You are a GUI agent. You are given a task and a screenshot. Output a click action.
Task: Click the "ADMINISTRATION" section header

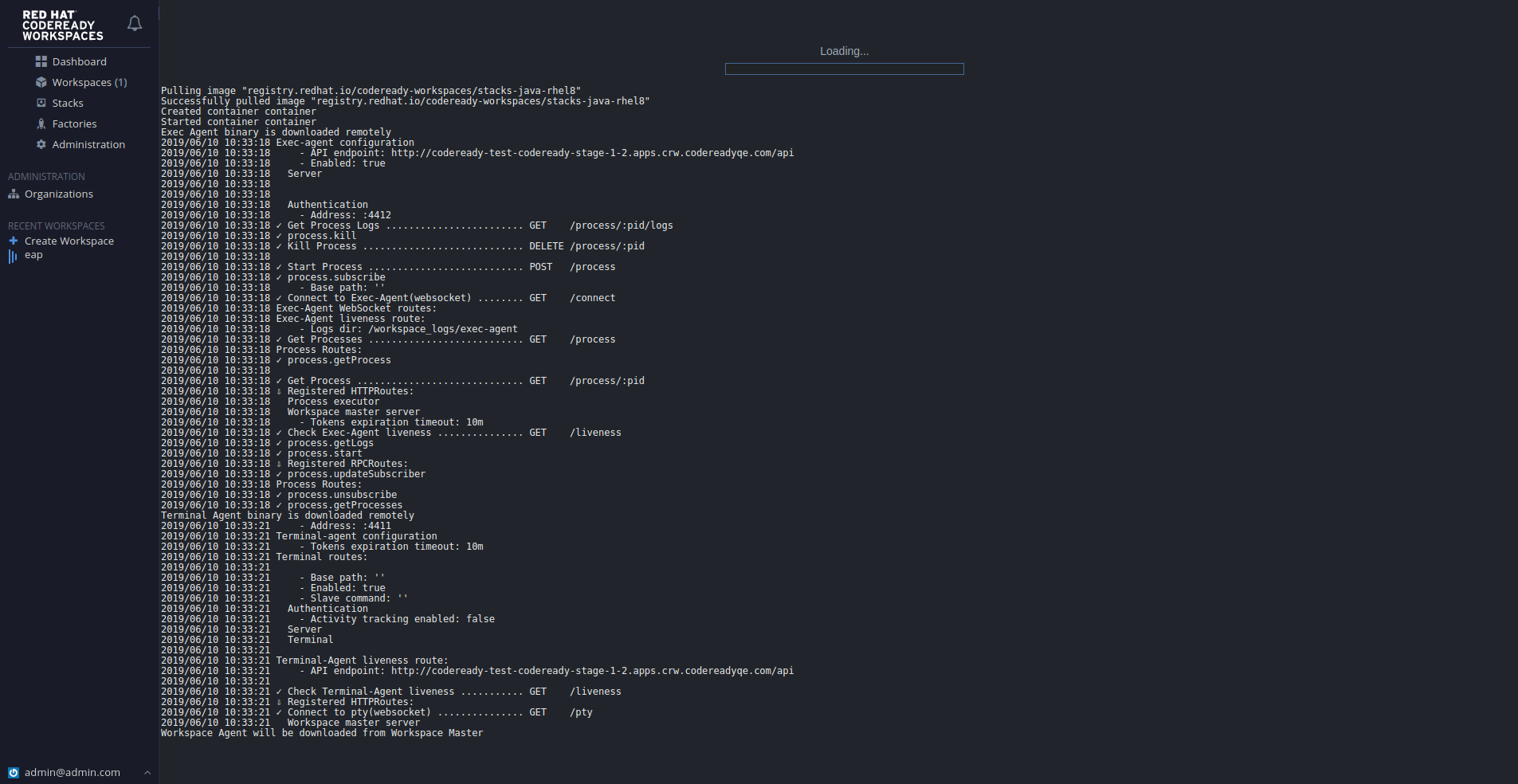click(x=46, y=177)
